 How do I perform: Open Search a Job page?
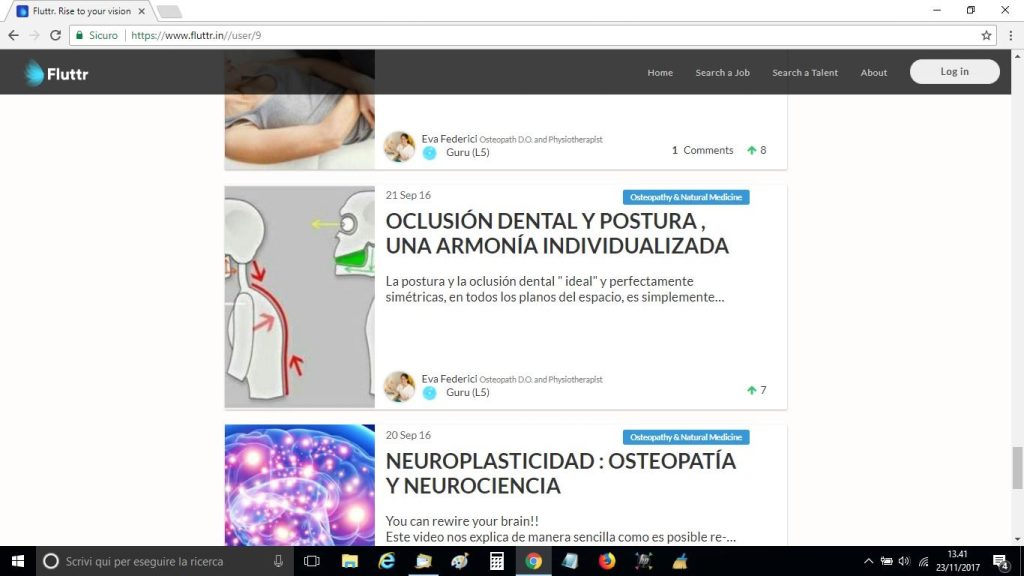point(722,73)
